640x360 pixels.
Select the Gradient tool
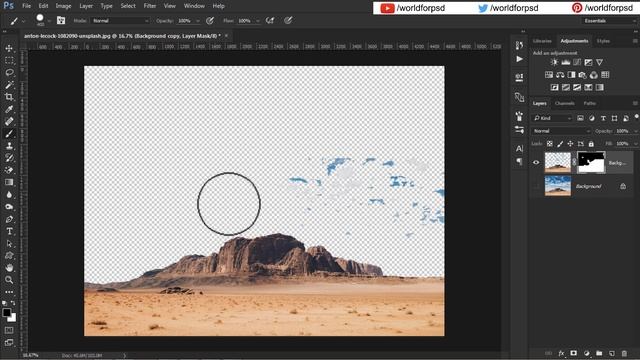(9, 182)
